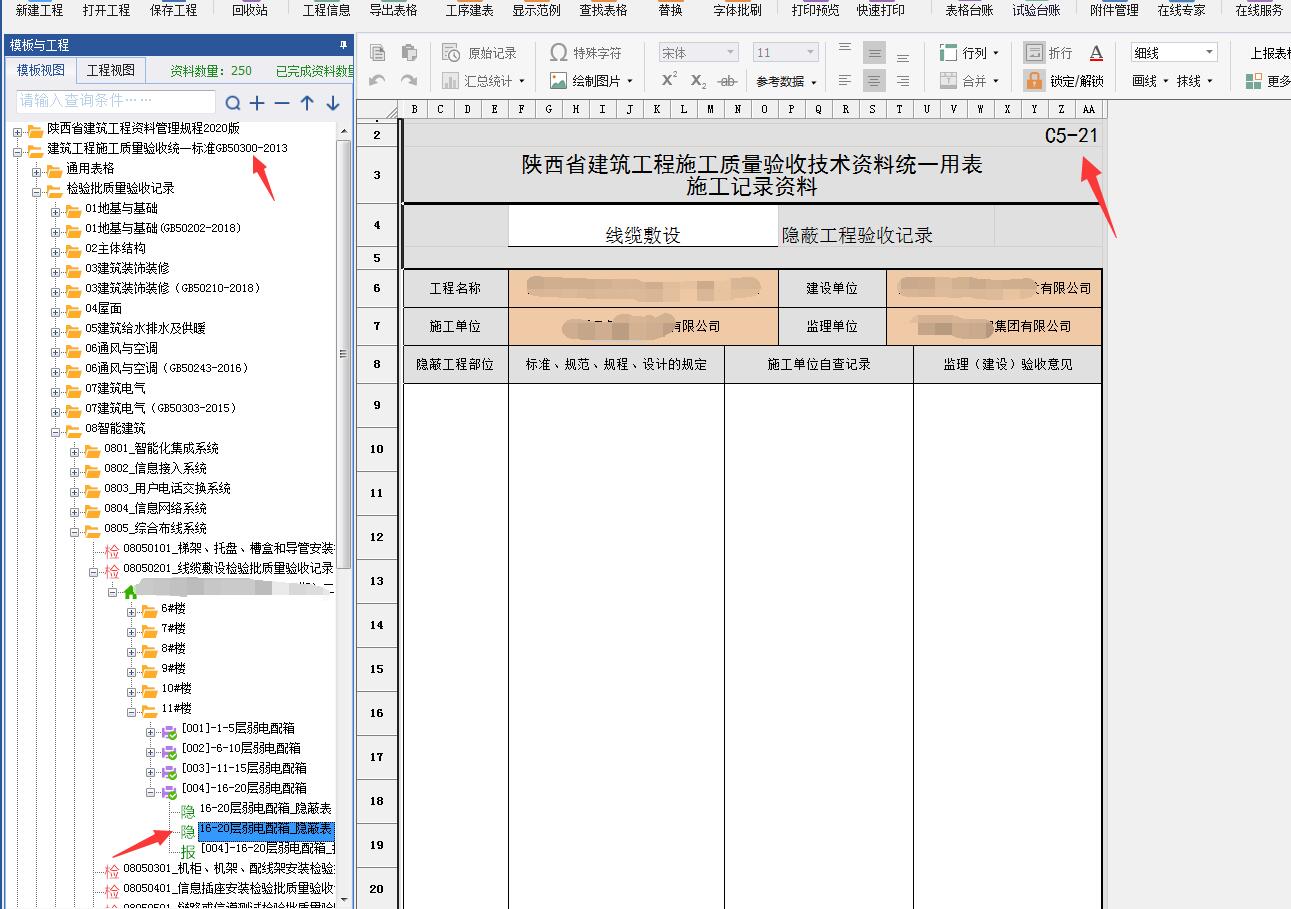Screen dimensions: 1291x909
Task: Click the lock/unlock padlock icon
Action: [x=1034, y=81]
